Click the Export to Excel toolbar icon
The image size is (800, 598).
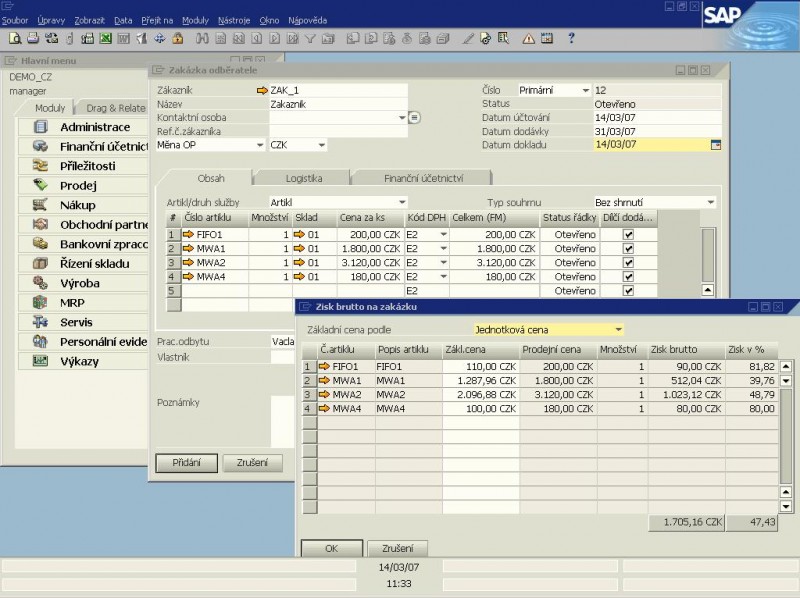105,39
